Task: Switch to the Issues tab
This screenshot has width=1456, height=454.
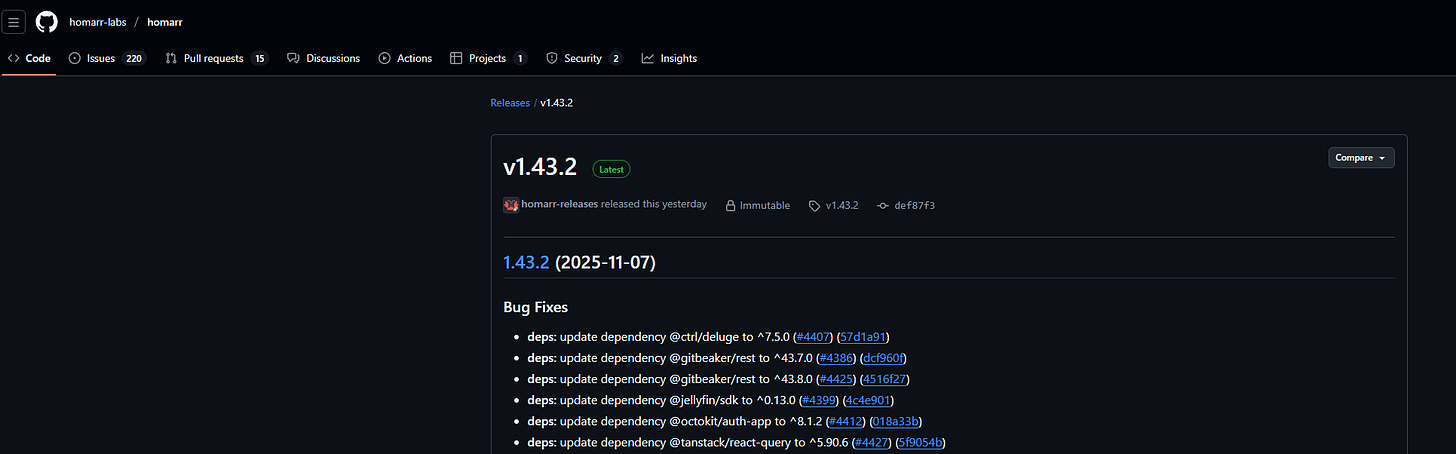Action: click(108, 58)
